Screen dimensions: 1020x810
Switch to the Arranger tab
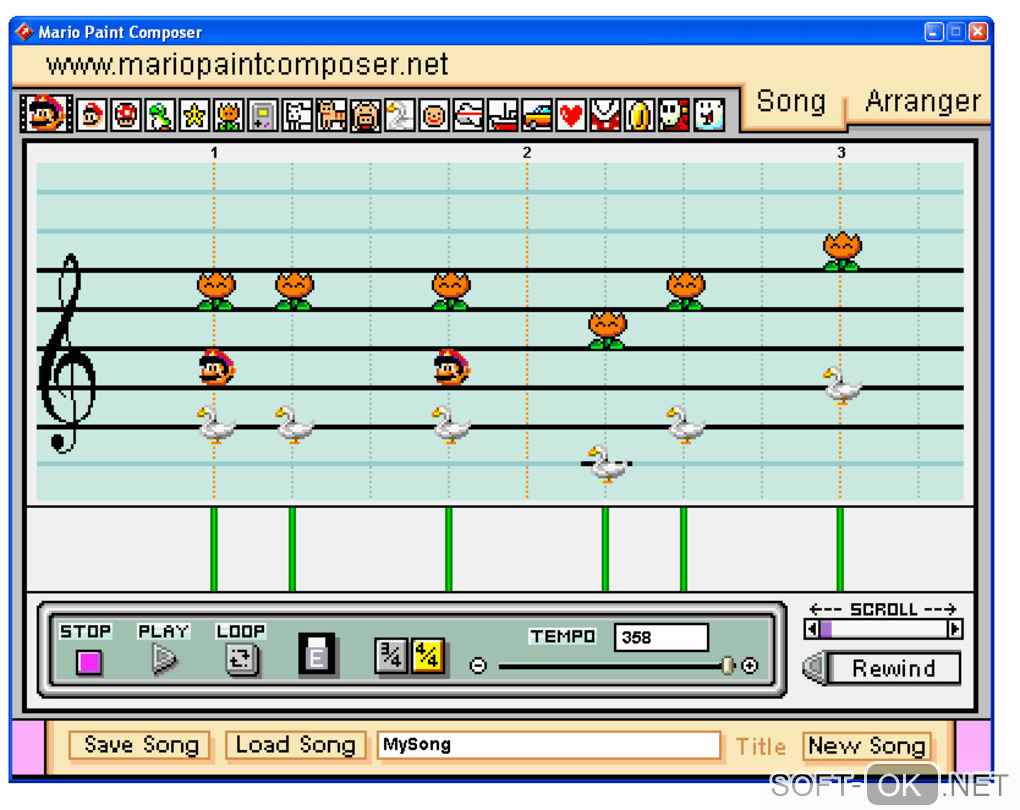922,102
